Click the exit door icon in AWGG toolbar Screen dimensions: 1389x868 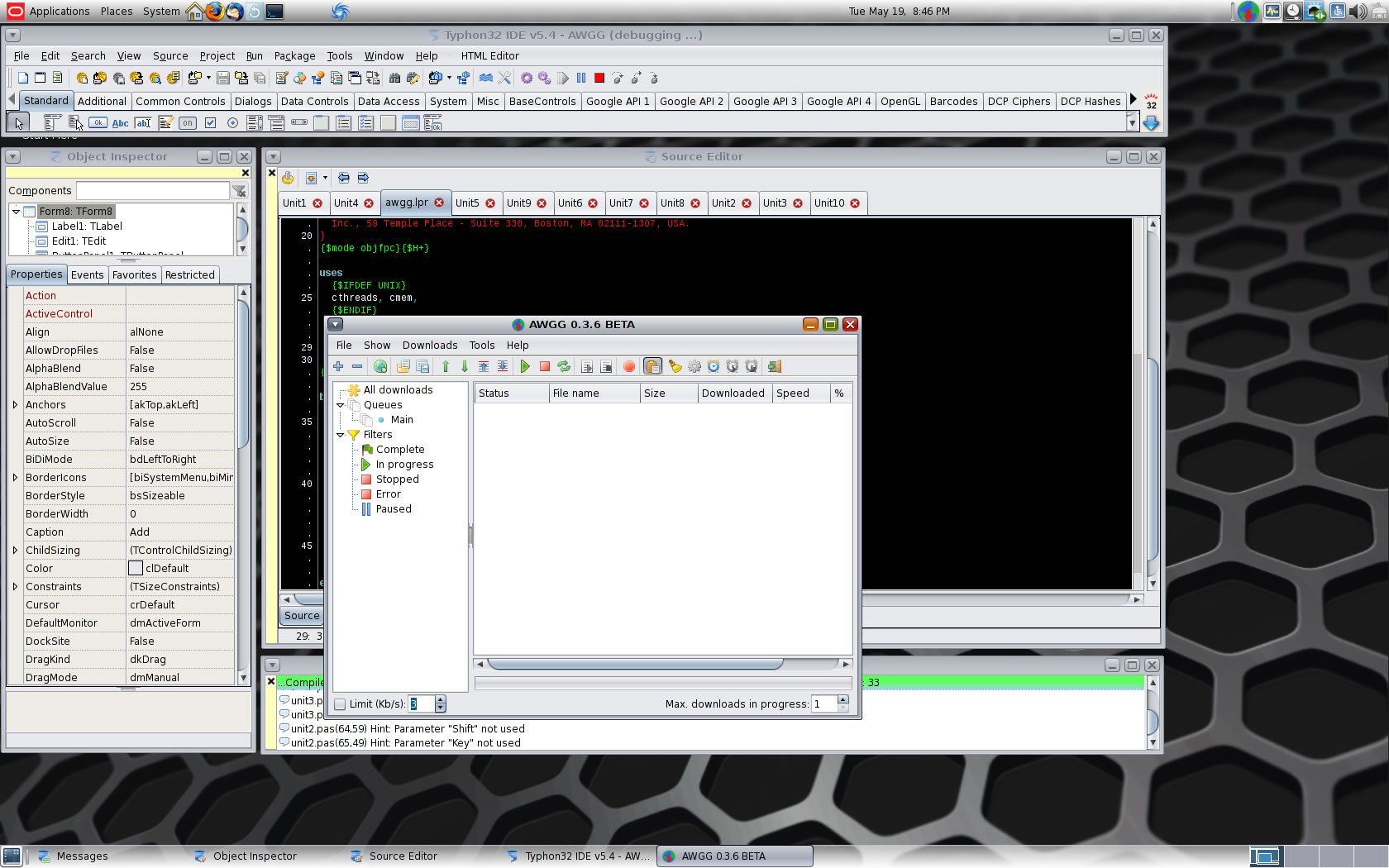click(775, 366)
